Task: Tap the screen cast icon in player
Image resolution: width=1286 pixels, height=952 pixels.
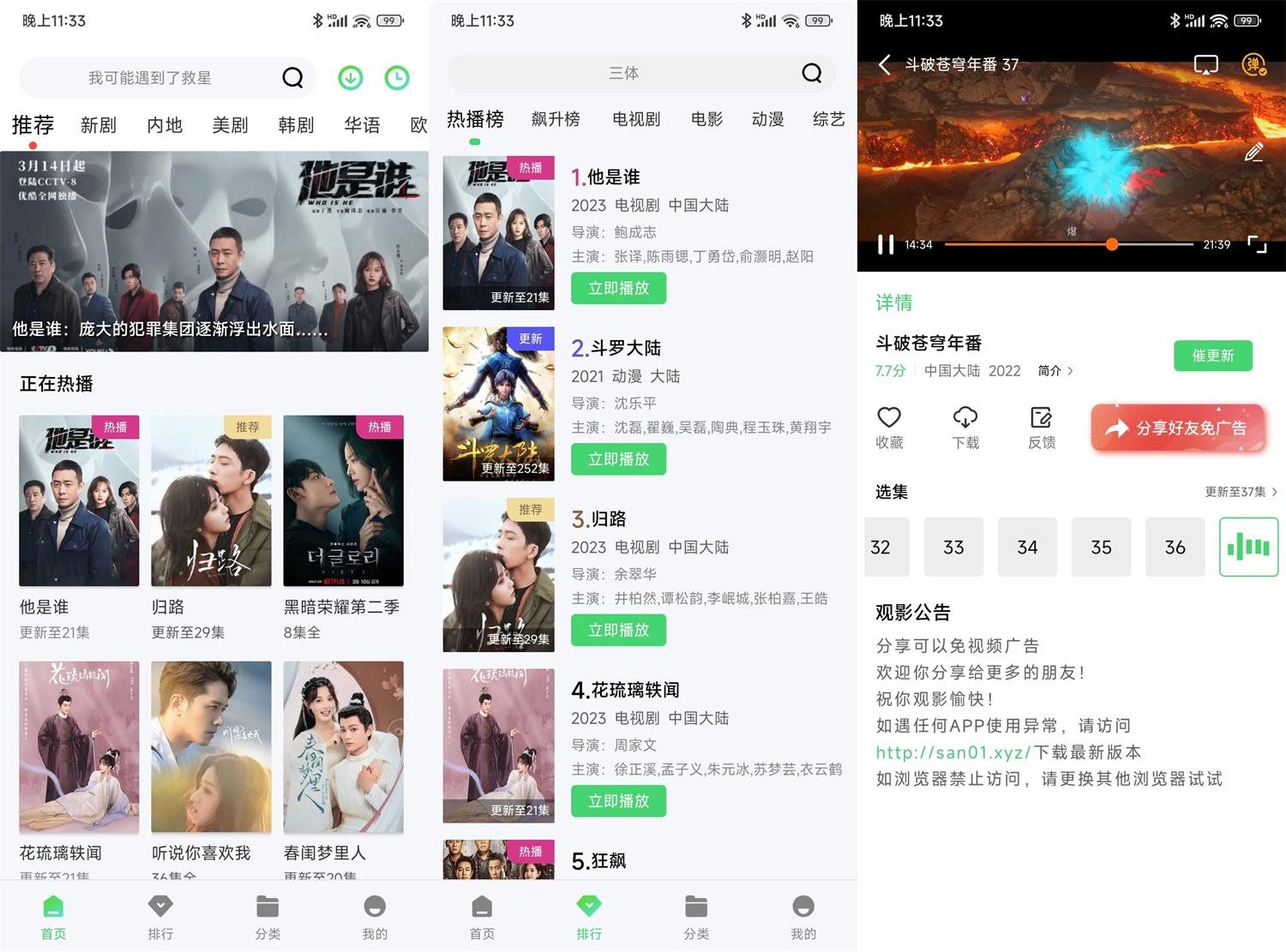Action: point(1205,64)
